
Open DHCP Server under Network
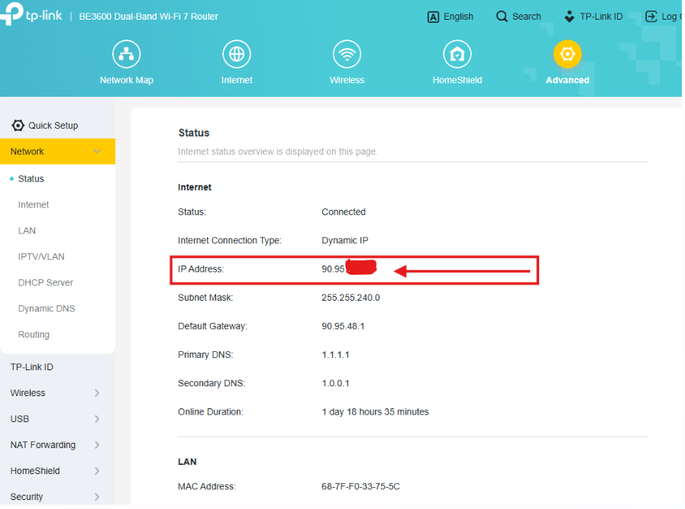tap(45, 283)
